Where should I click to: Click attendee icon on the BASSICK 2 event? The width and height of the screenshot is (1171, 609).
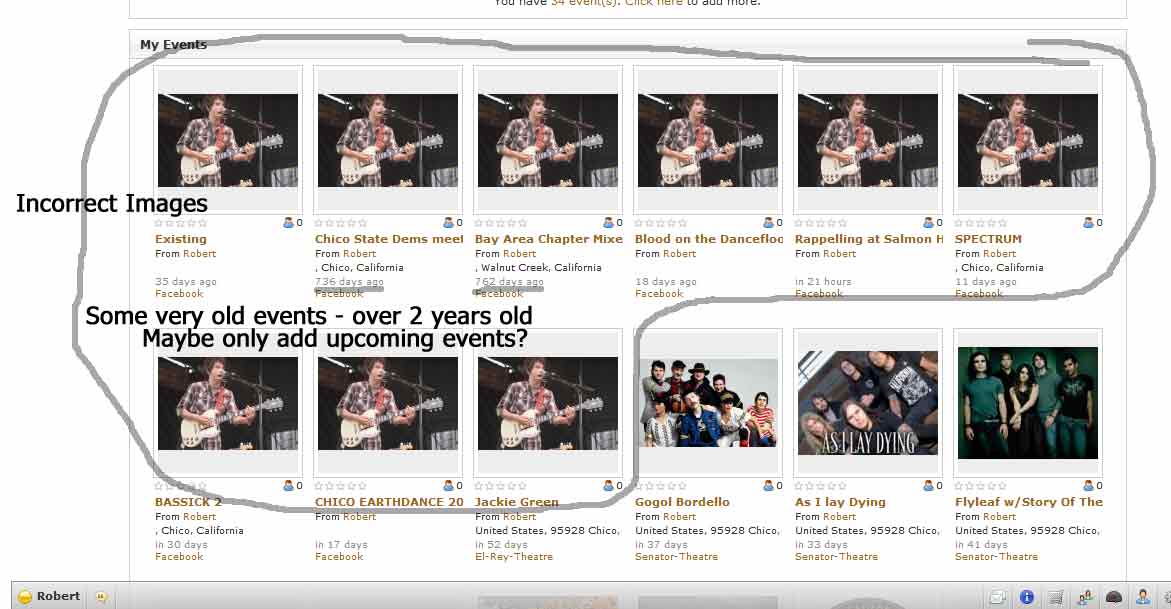pos(288,486)
